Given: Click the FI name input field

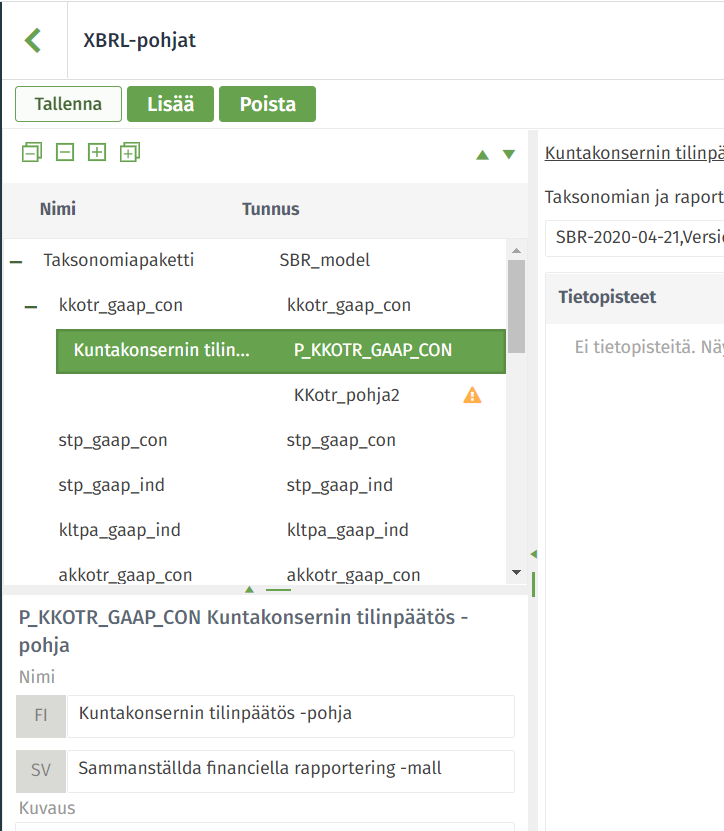Looking at the screenshot, I should tap(291, 716).
